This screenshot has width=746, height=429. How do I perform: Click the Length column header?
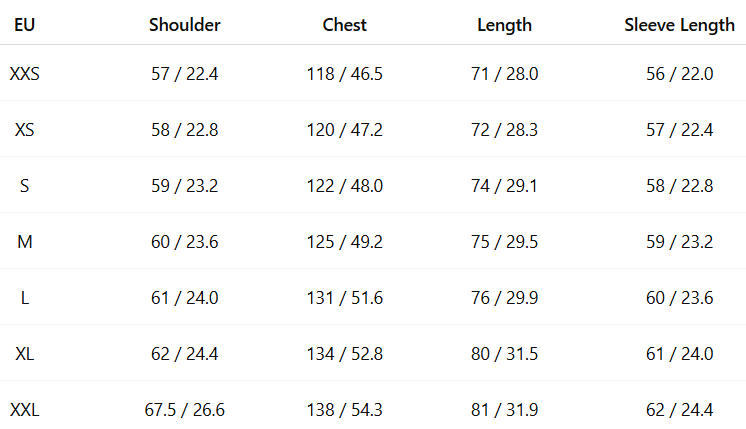coord(505,25)
